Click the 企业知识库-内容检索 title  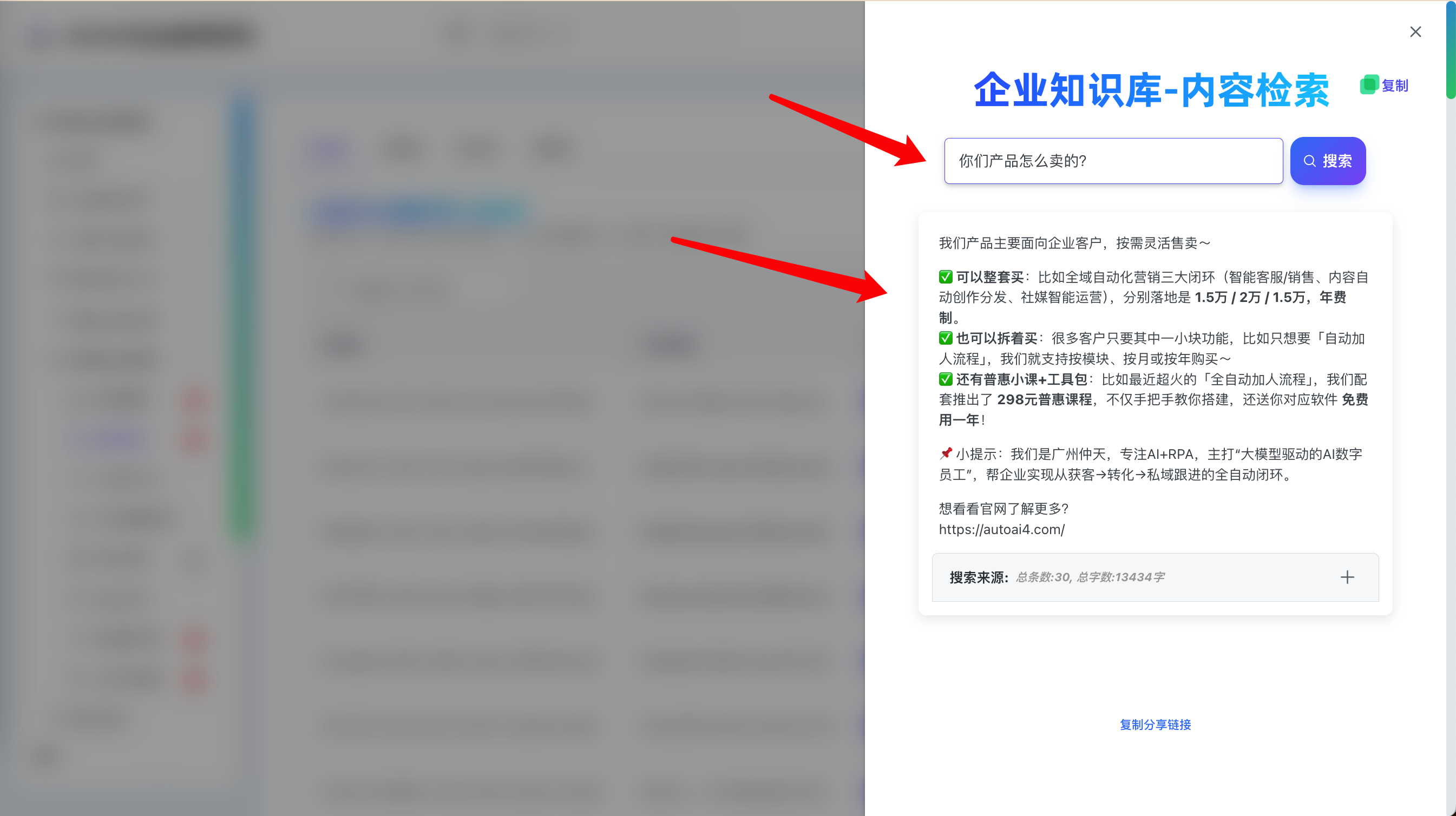[x=1151, y=90]
